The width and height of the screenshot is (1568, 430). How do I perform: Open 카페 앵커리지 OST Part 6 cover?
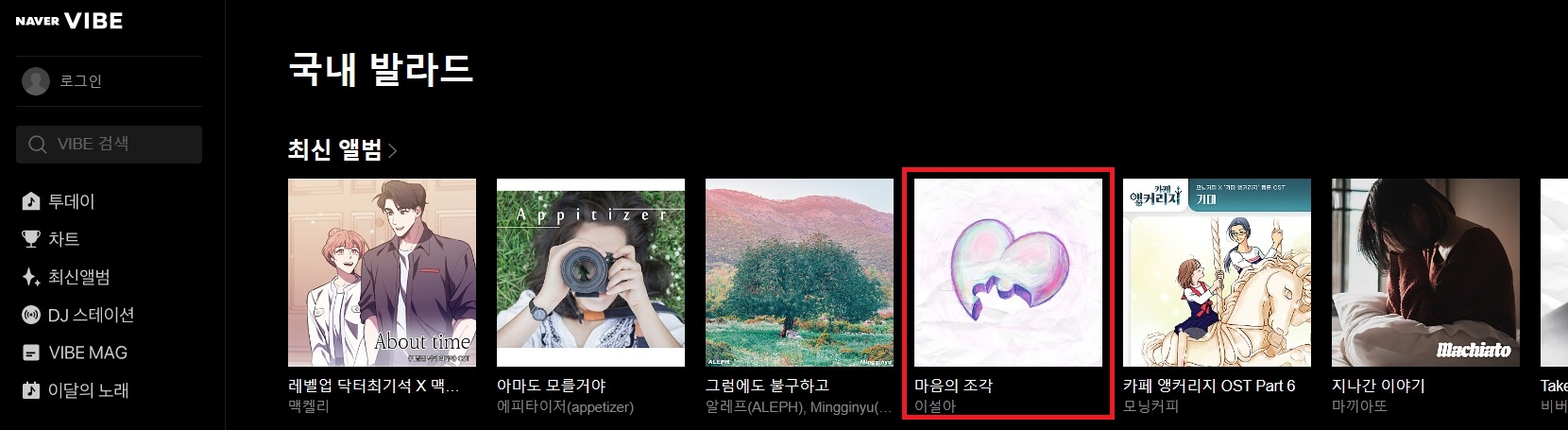click(1217, 272)
